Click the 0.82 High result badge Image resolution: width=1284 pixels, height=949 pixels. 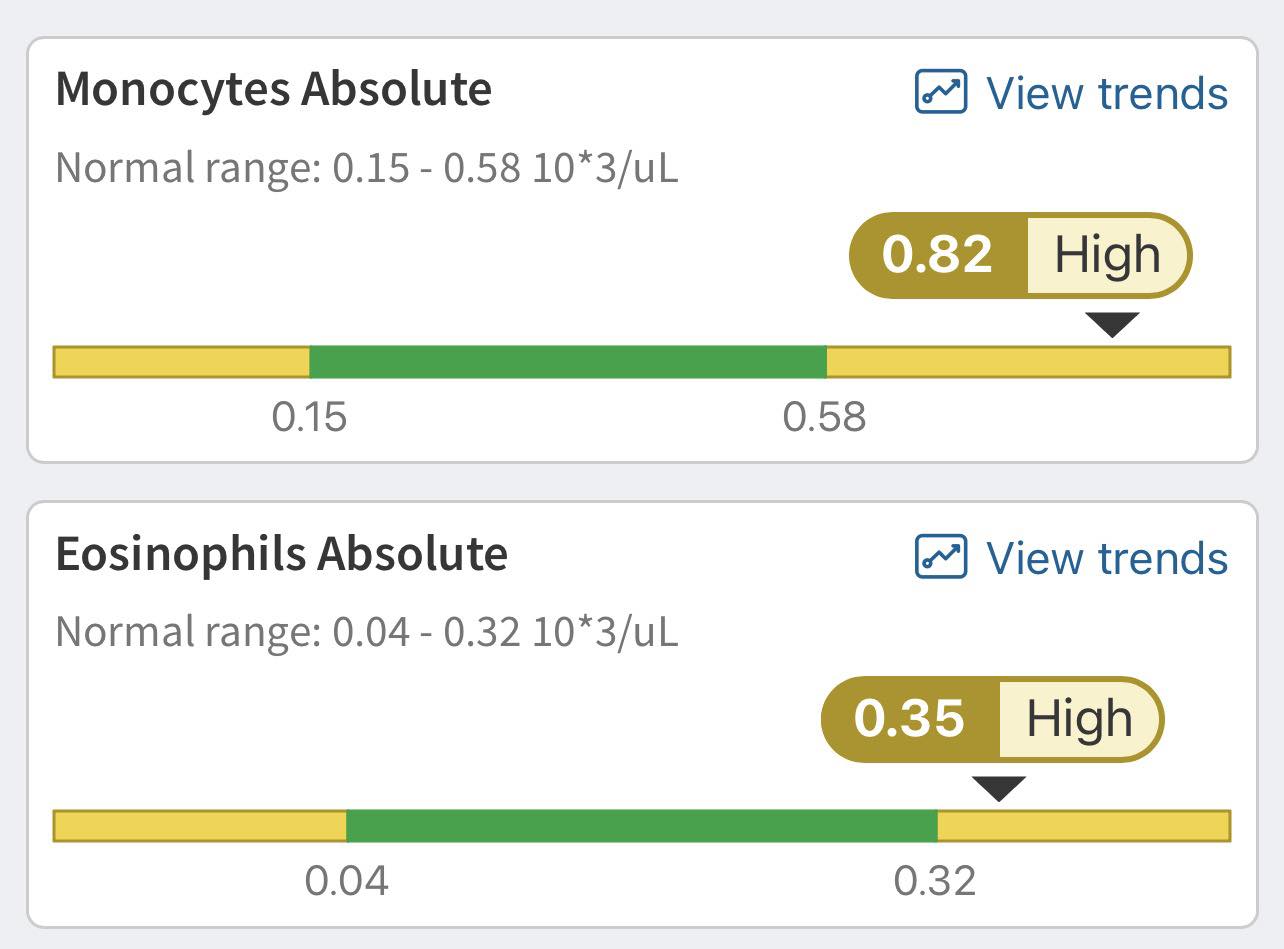1020,255
